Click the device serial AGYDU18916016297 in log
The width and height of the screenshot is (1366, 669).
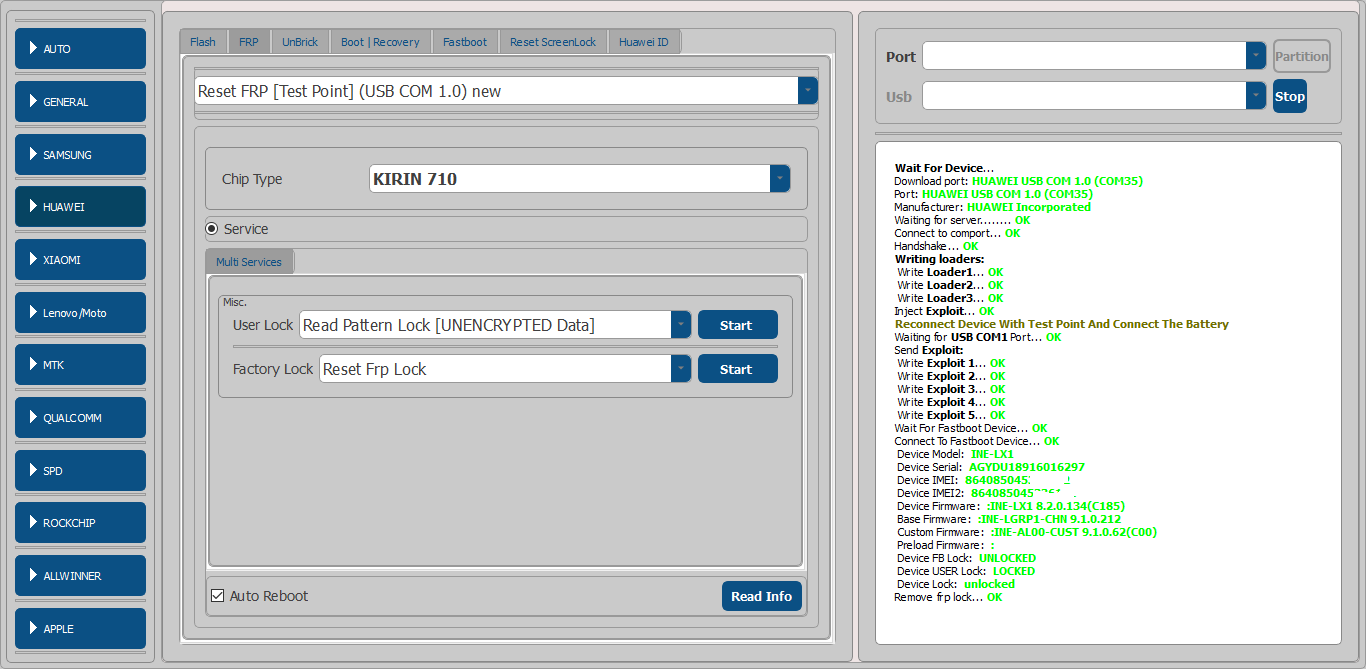pyautogui.click(x=1027, y=467)
